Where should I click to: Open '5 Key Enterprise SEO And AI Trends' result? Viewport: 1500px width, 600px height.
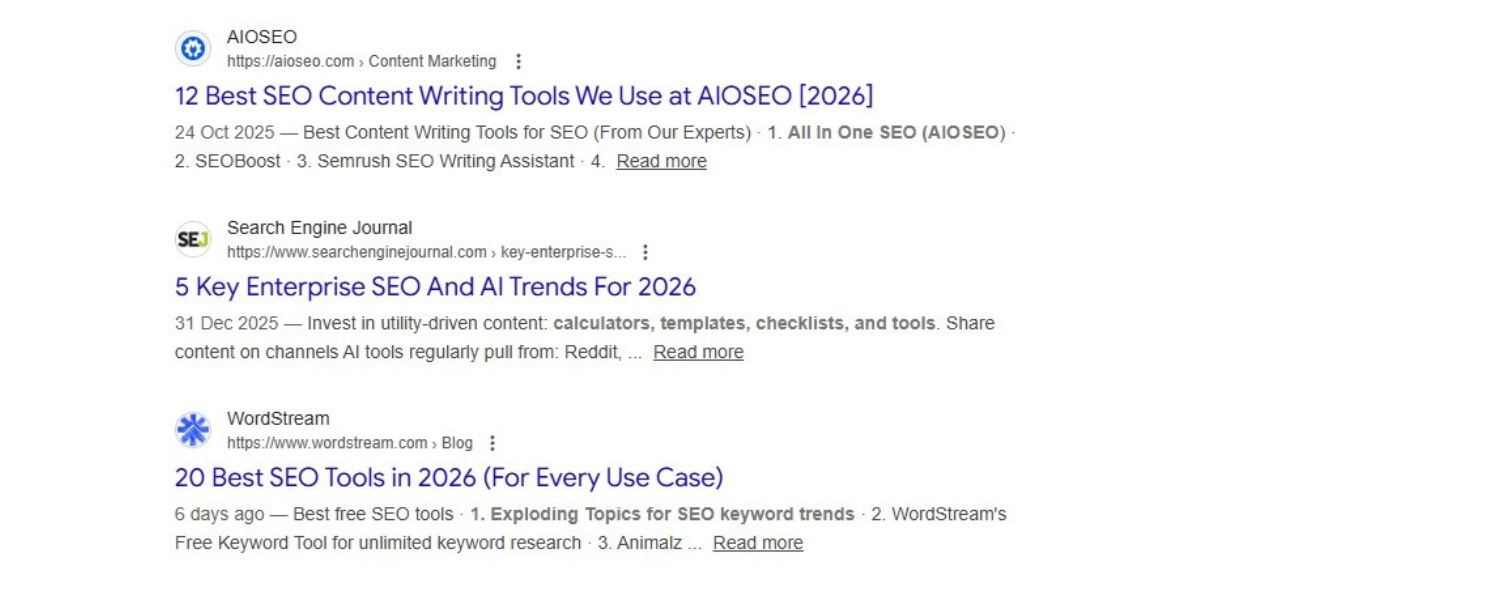[x=435, y=287]
